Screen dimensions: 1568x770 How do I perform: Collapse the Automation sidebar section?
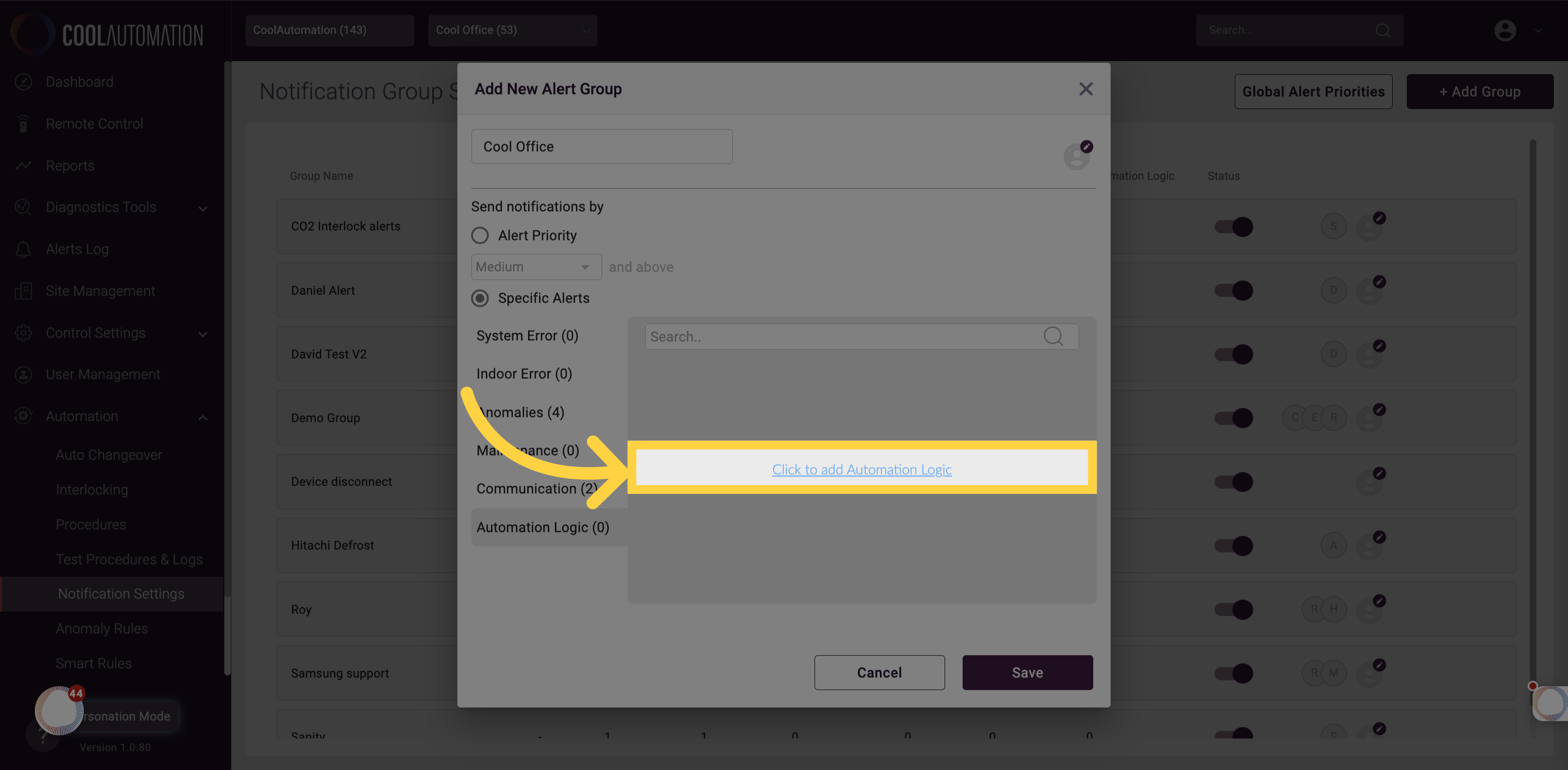click(x=203, y=417)
